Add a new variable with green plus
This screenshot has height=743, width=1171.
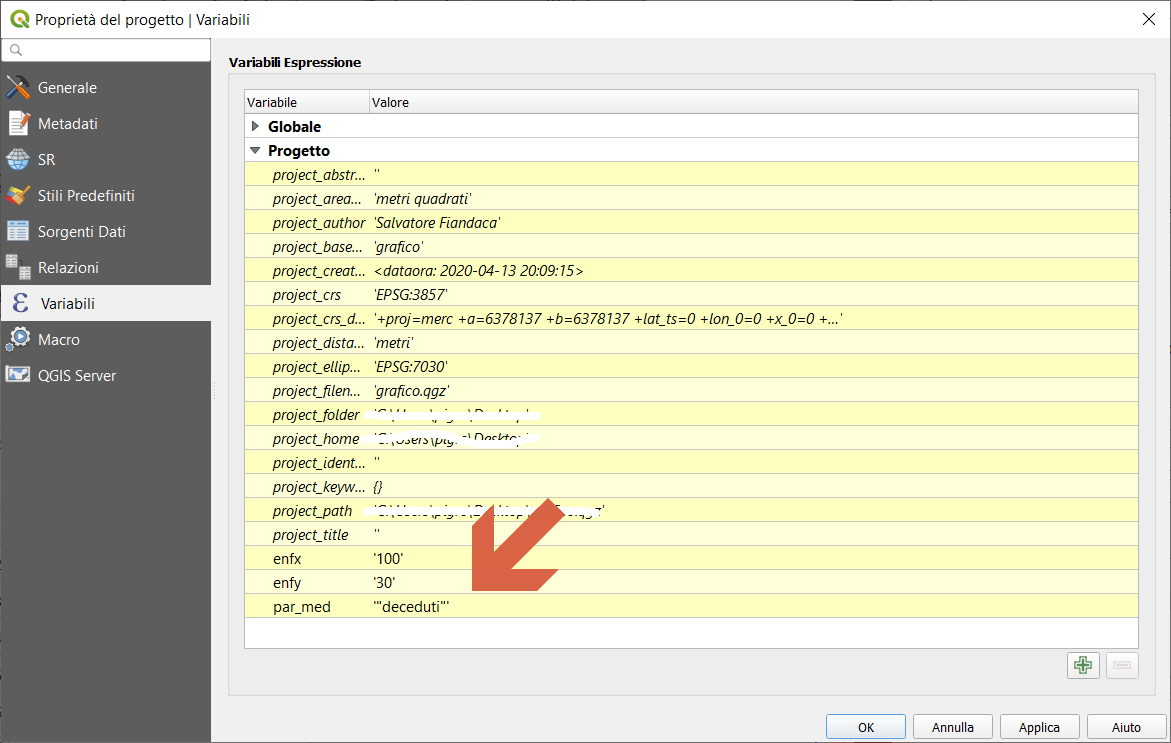pyautogui.click(x=1083, y=665)
